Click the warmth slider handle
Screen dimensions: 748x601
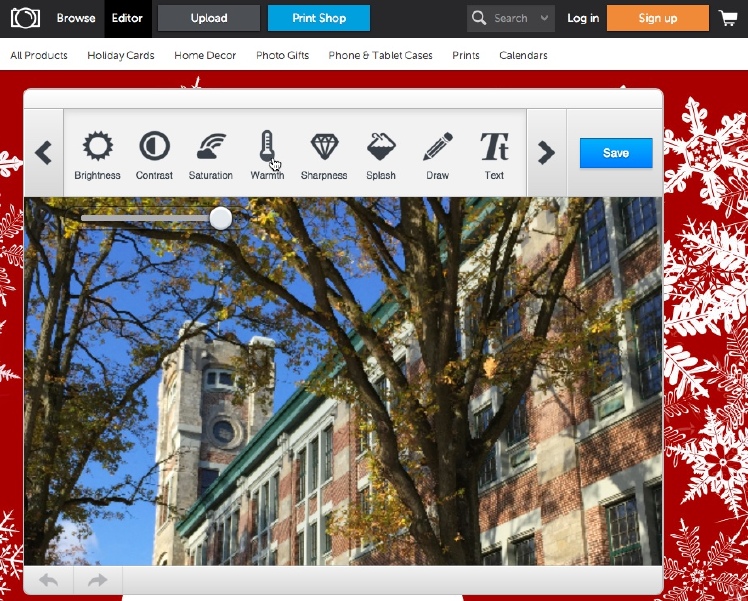[221, 218]
